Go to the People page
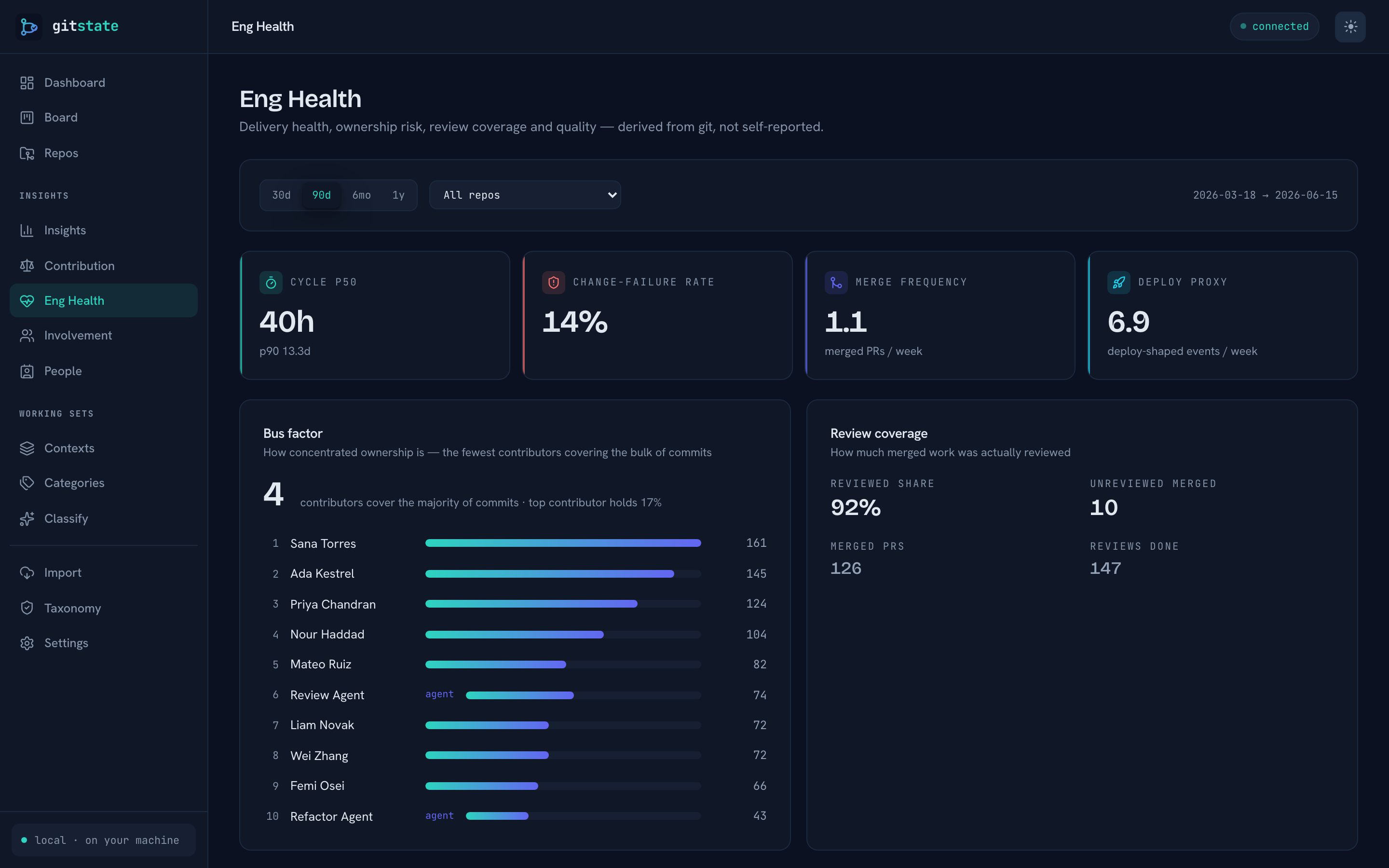Image resolution: width=1389 pixels, height=868 pixels. pos(104,371)
